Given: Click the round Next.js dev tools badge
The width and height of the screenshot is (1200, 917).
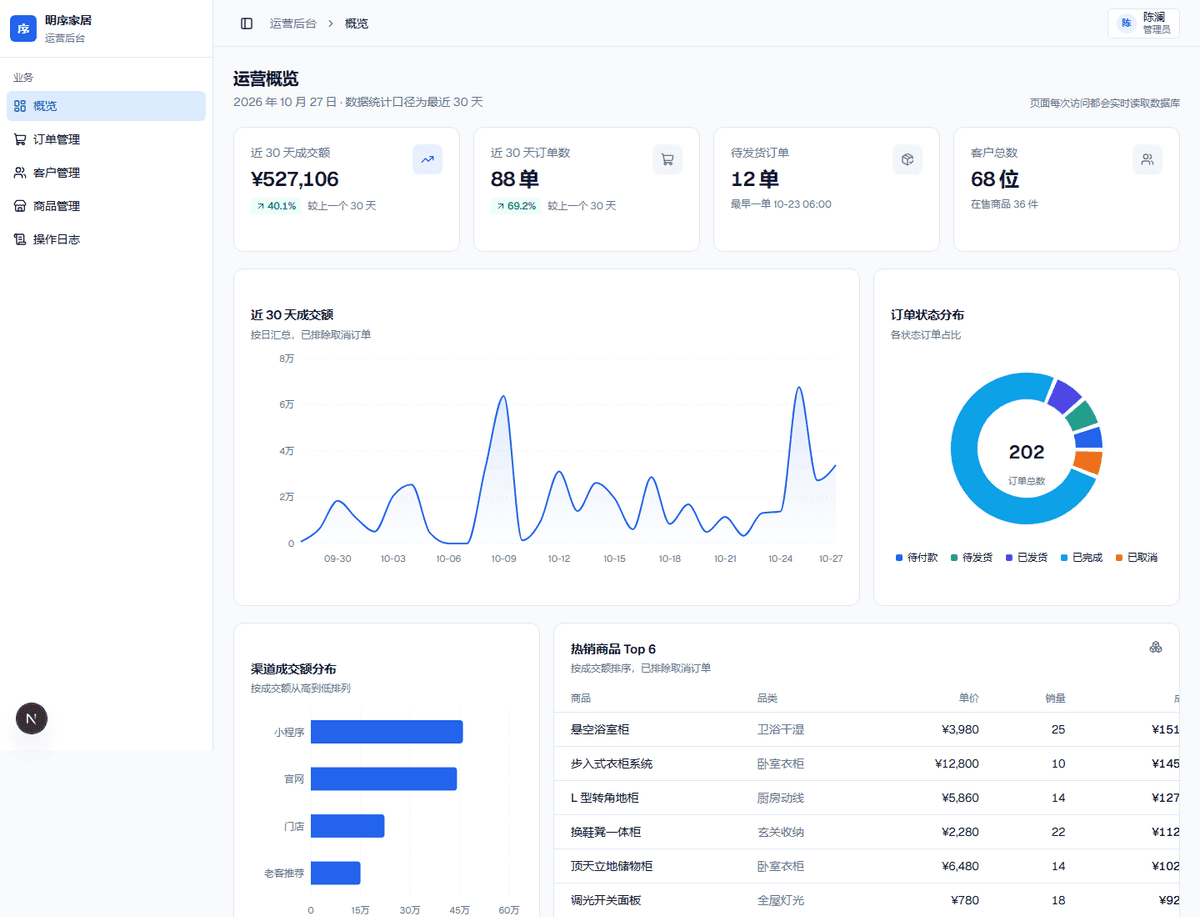Looking at the screenshot, I should coord(32,718).
